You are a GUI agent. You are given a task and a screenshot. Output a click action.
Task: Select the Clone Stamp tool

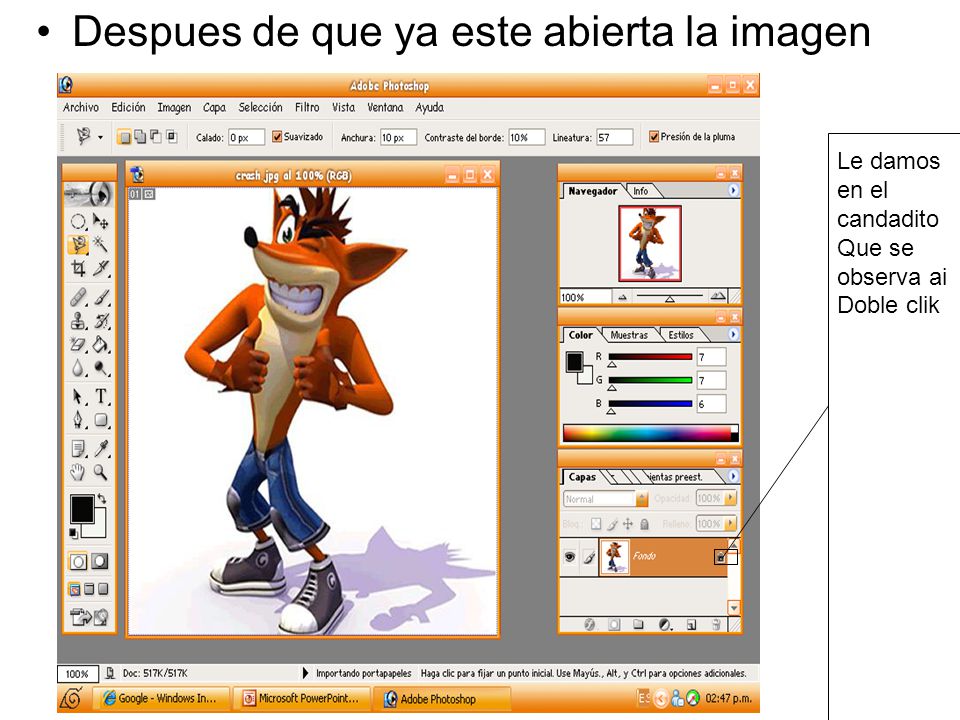point(78,321)
